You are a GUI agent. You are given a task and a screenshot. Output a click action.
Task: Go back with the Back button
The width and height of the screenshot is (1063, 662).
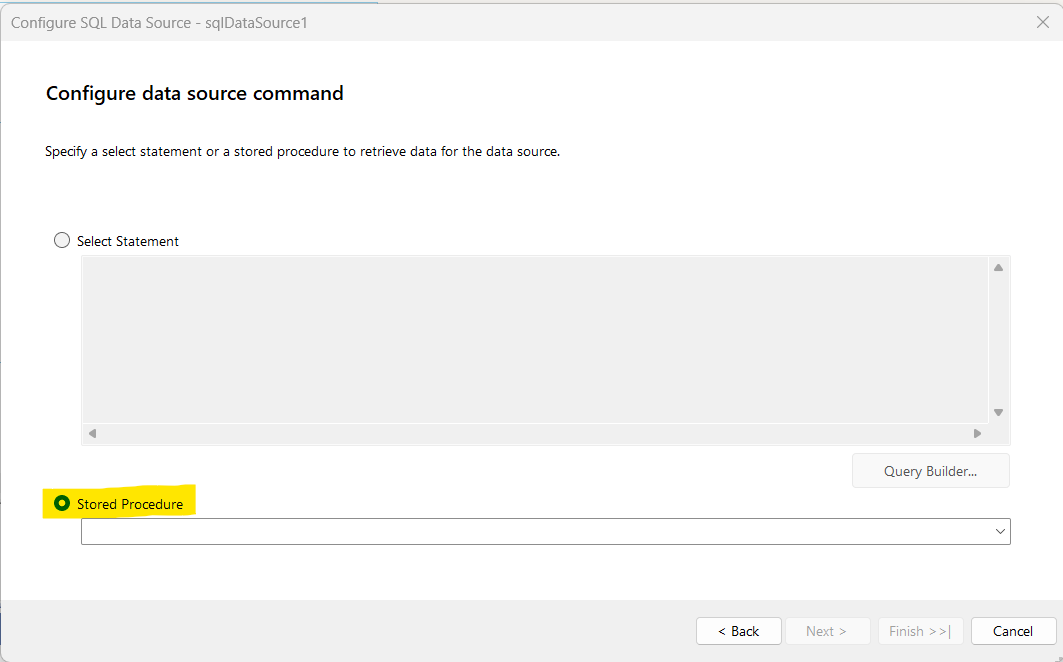[x=738, y=631]
